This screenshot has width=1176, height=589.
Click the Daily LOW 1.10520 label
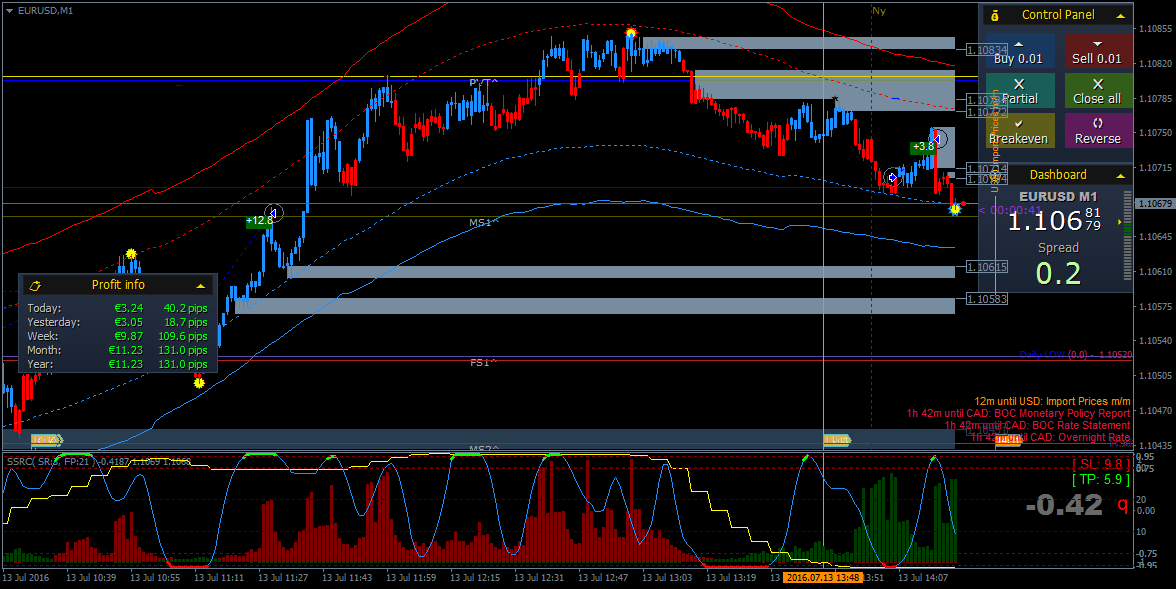click(1076, 355)
